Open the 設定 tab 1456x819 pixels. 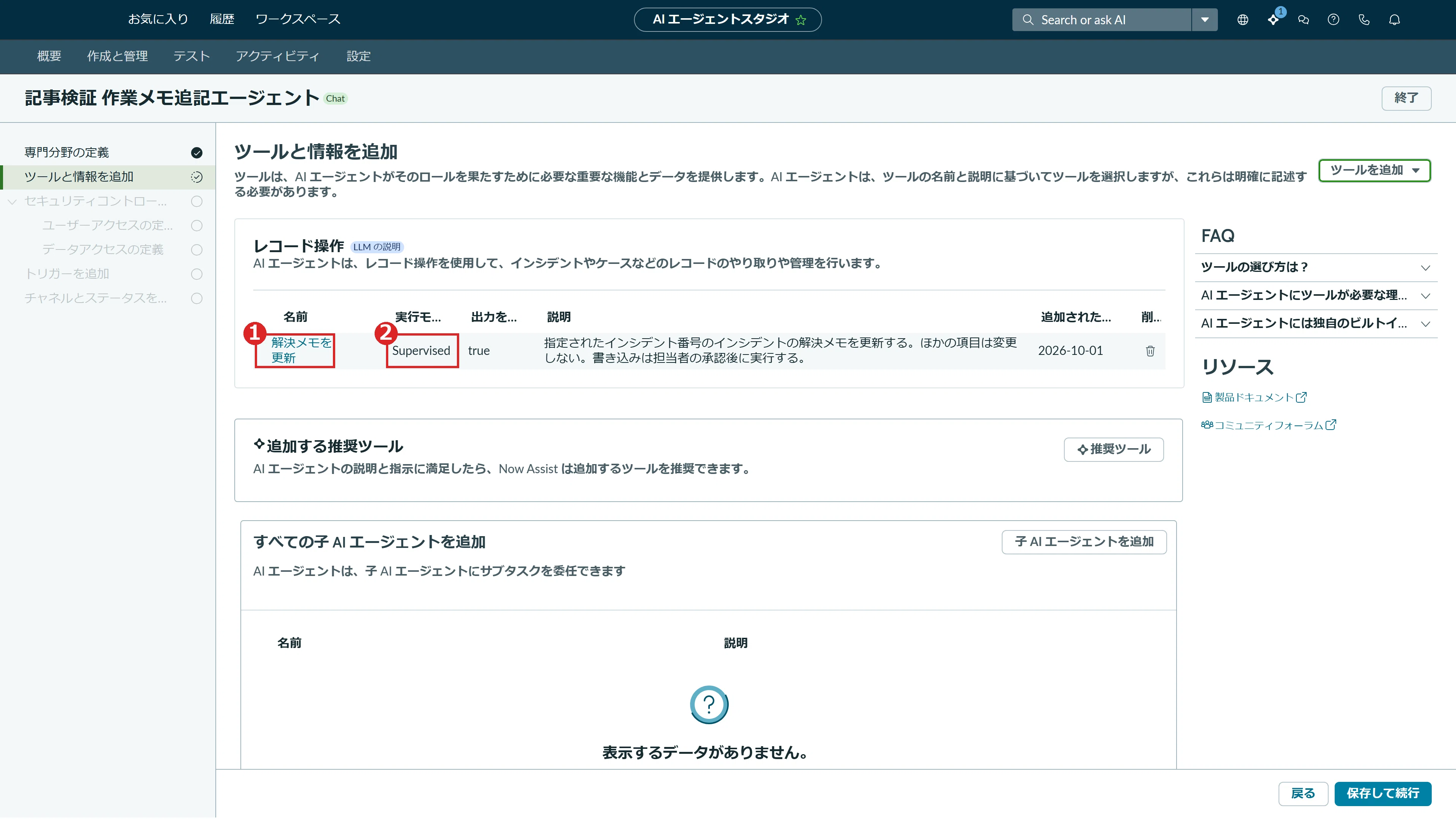pyautogui.click(x=358, y=56)
